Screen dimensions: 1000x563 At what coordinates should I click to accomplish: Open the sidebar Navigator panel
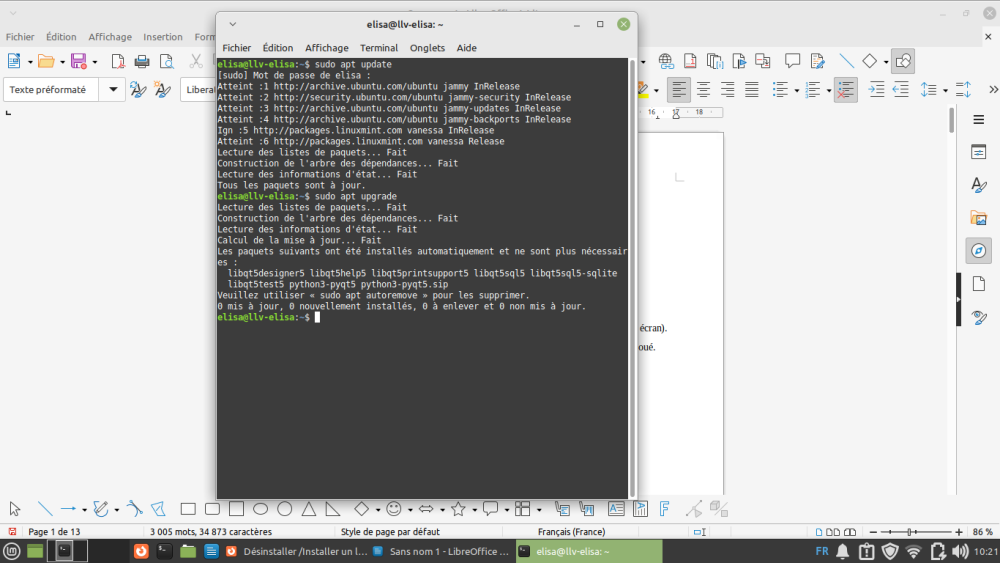click(x=978, y=250)
